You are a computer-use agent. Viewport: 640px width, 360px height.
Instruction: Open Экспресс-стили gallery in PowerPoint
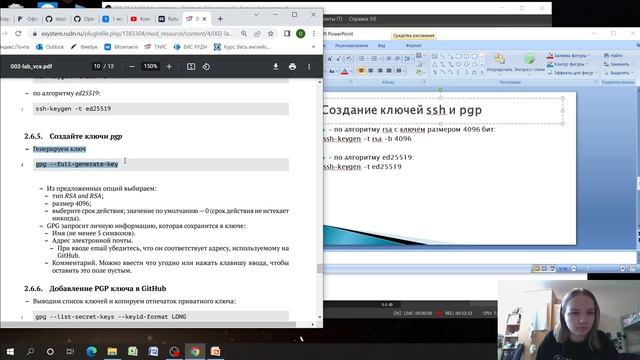(529, 64)
